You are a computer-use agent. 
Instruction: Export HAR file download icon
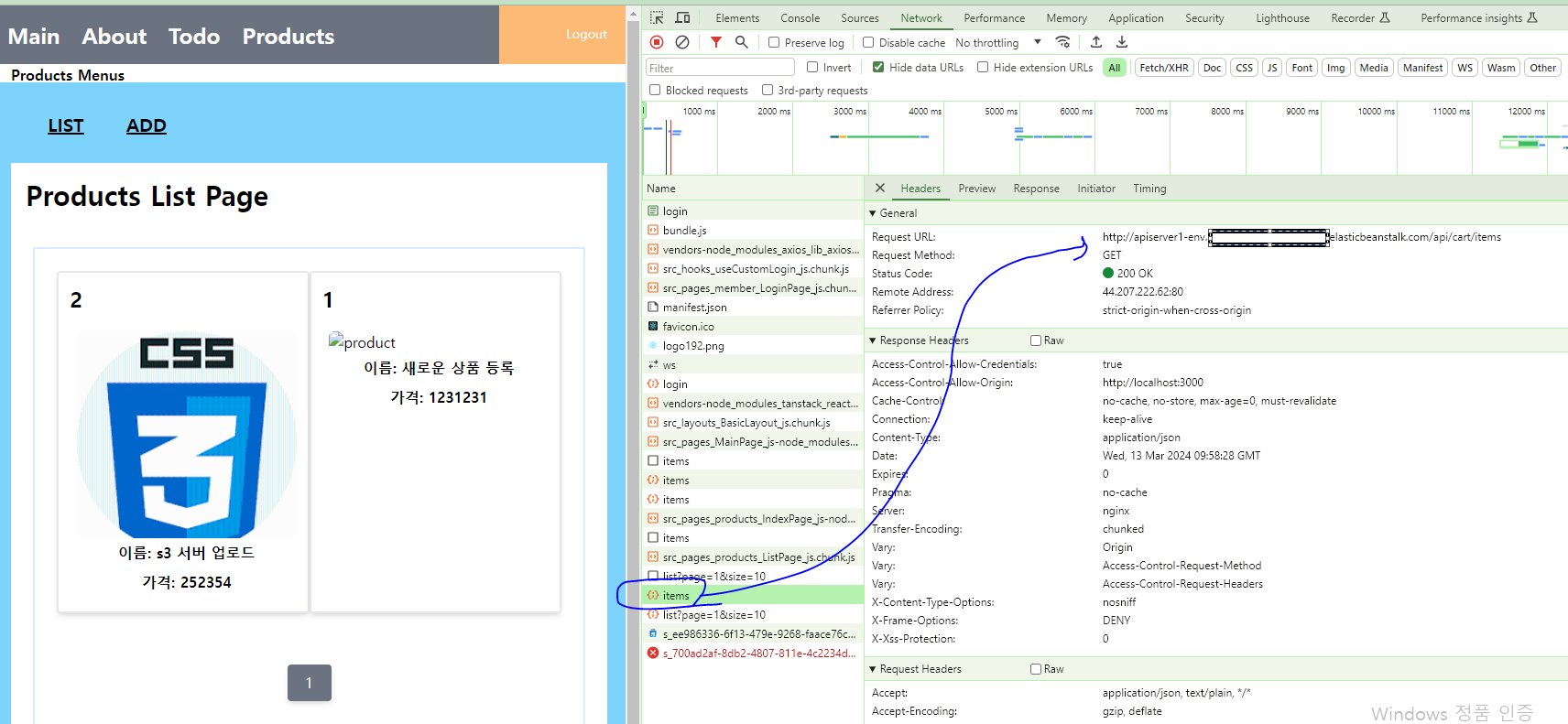[x=1122, y=42]
